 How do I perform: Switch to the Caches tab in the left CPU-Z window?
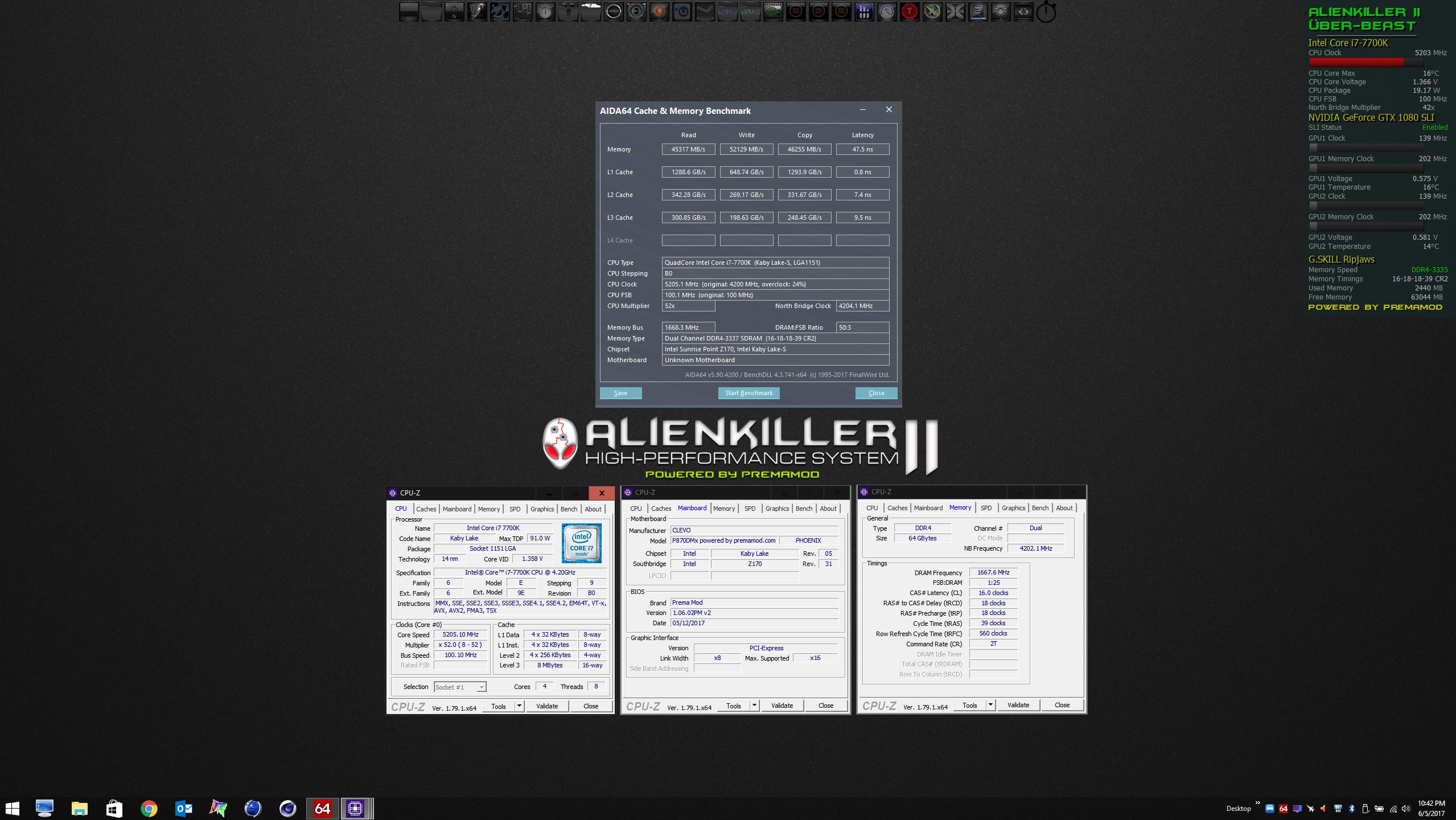pyautogui.click(x=426, y=509)
